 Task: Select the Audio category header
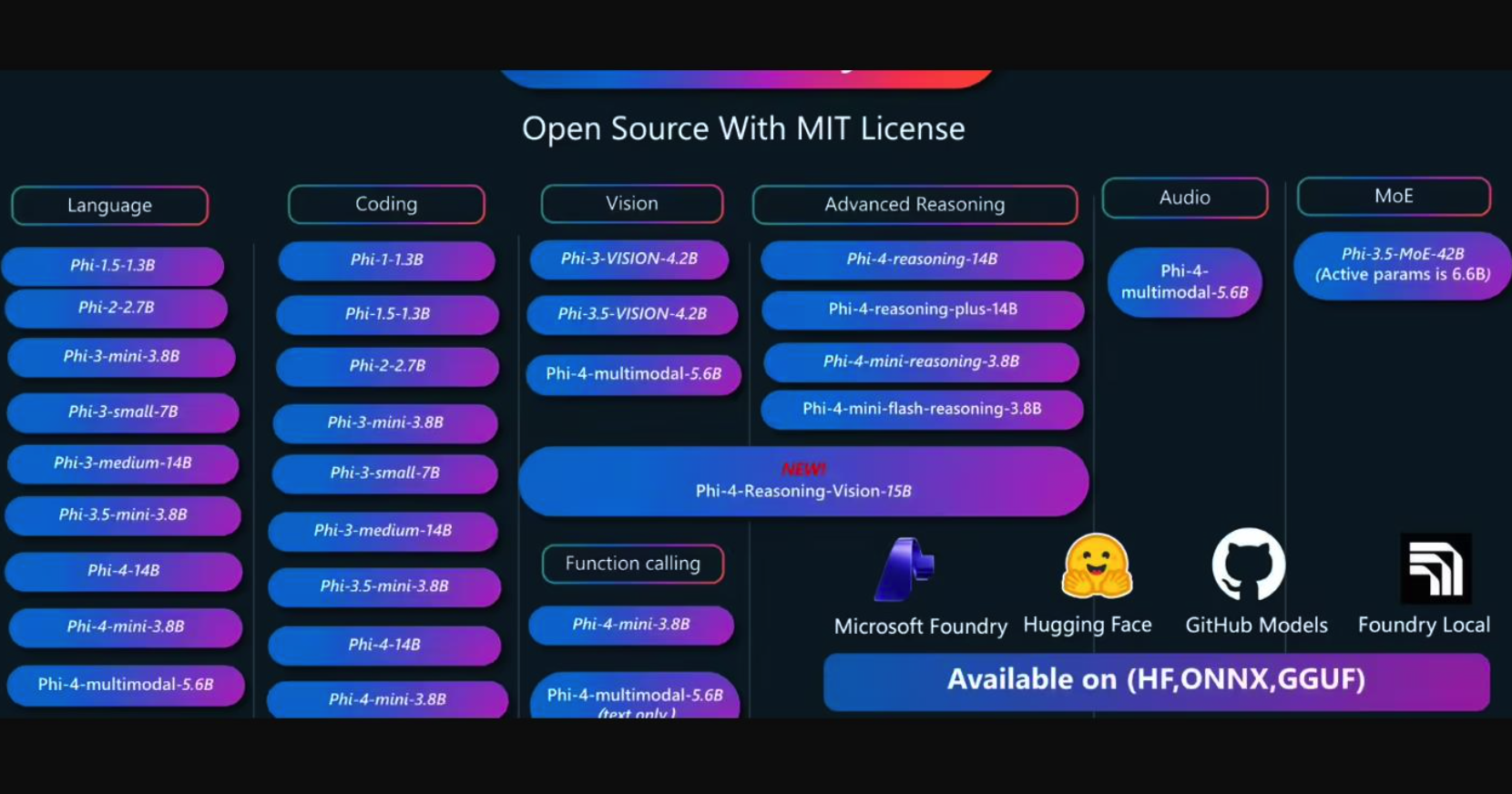(1184, 198)
